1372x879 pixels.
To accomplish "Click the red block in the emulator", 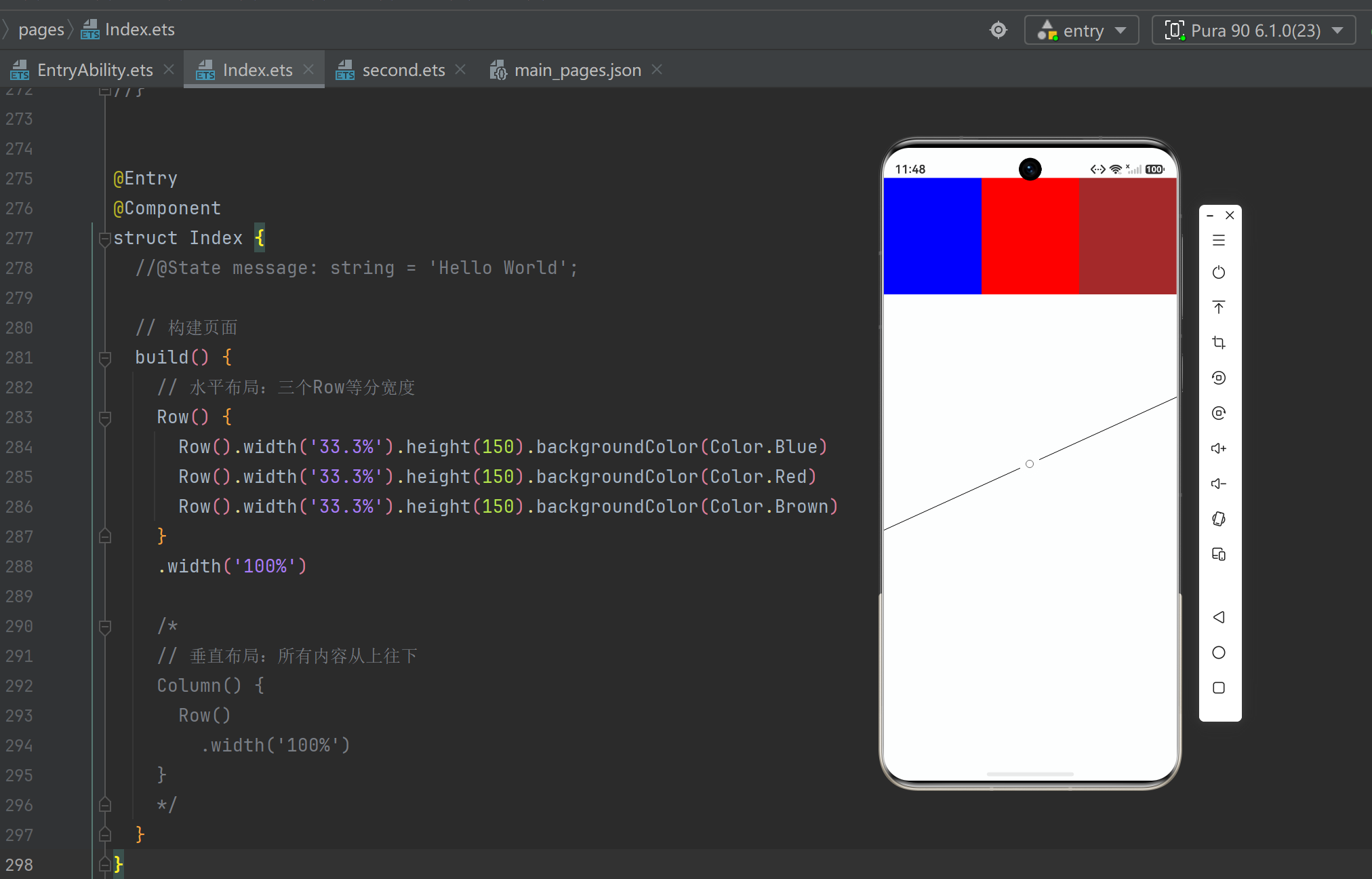I will click(x=1030, y=236).
